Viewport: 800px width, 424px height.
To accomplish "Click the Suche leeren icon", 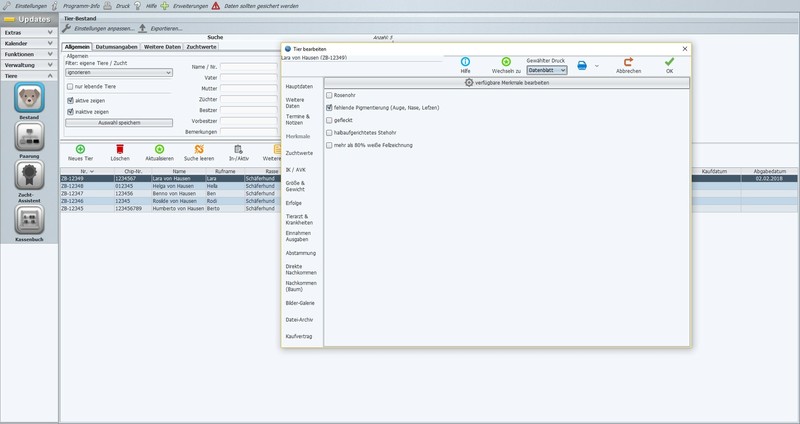I will click(199, 149).
